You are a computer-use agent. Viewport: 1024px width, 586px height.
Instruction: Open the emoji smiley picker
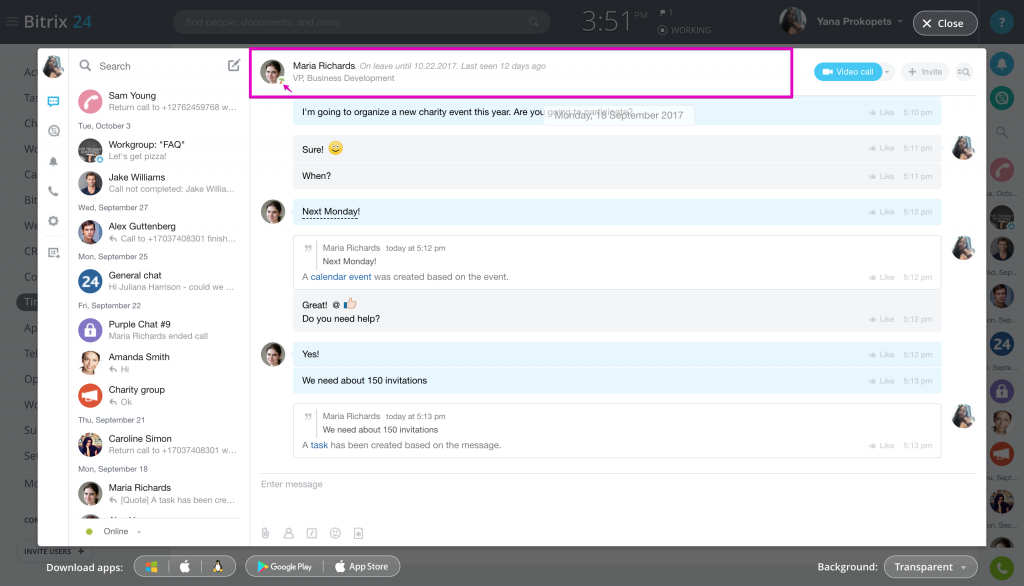[x=335, y=533]
